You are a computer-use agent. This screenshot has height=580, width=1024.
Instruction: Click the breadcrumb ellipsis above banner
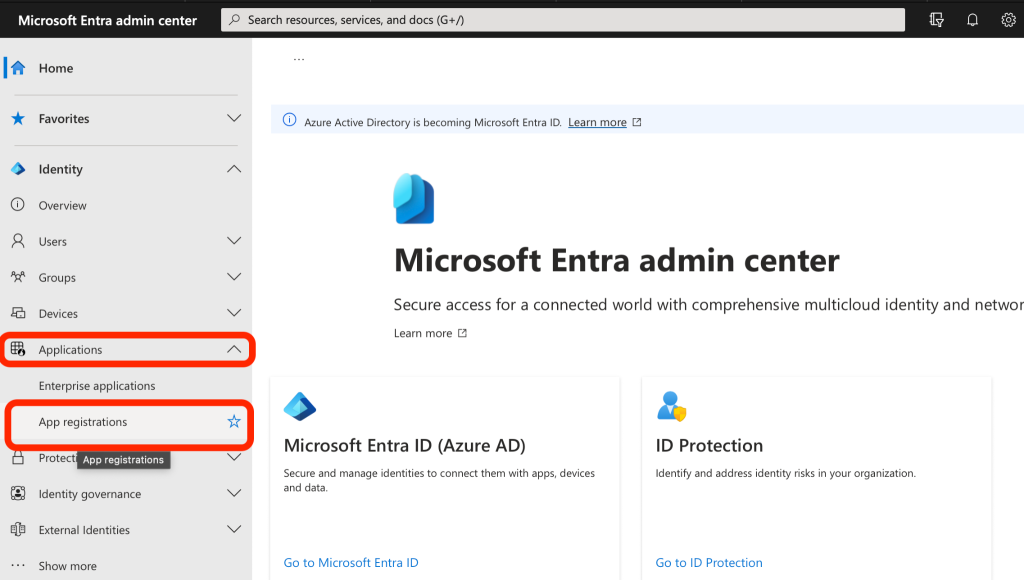[x=299, y=59]
